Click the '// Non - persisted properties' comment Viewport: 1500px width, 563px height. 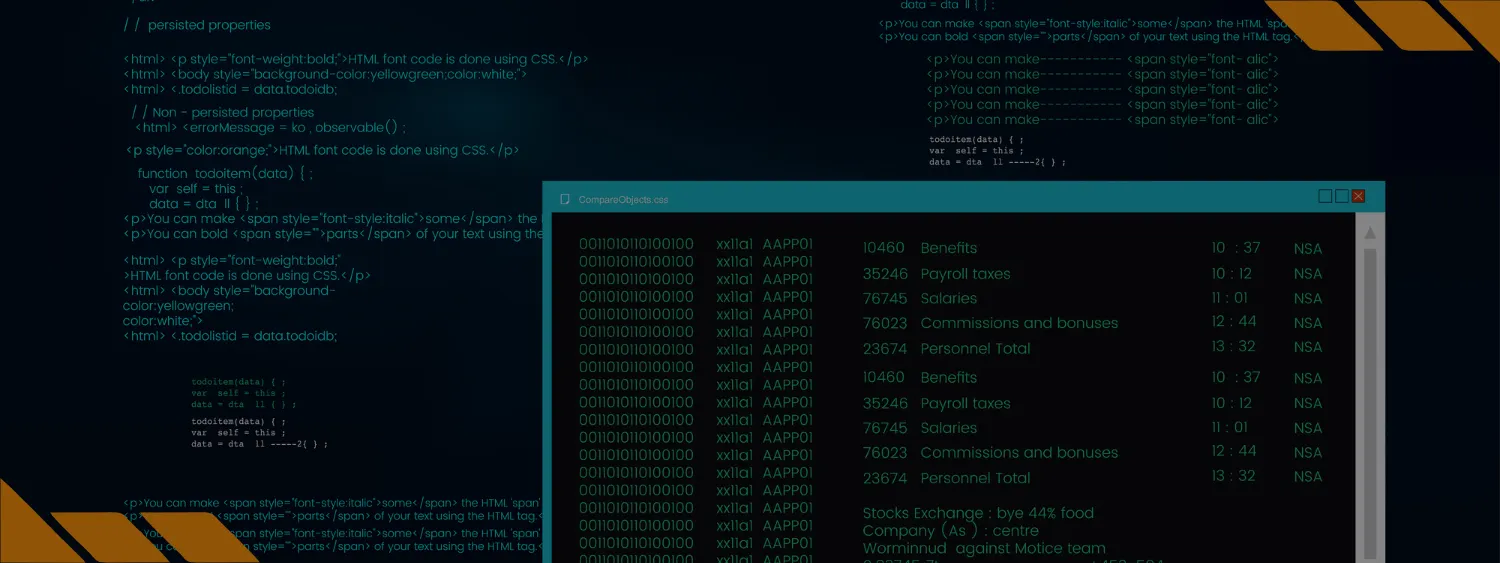coord(222,113)
